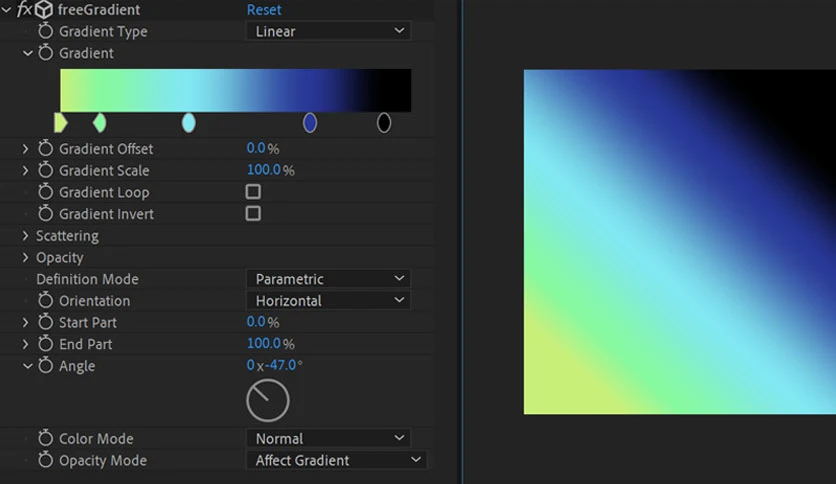Select the light cyan gradient color stop
This screenshot has width=836, height=484.
[x=189, y=123]
